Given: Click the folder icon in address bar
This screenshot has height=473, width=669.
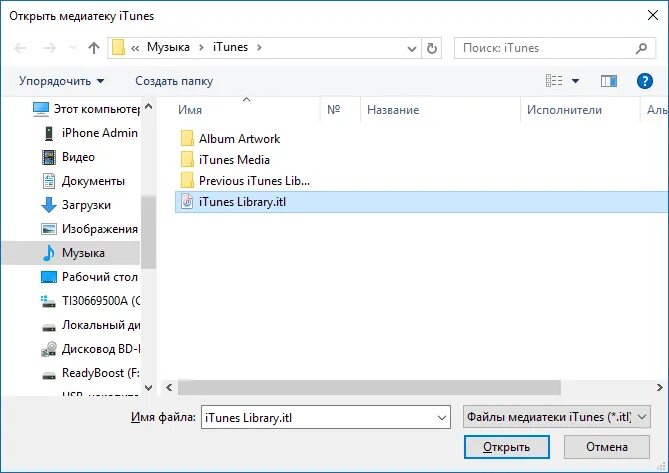Looking at the screenshot, I should pyautogui.click(x=118, y=47).
